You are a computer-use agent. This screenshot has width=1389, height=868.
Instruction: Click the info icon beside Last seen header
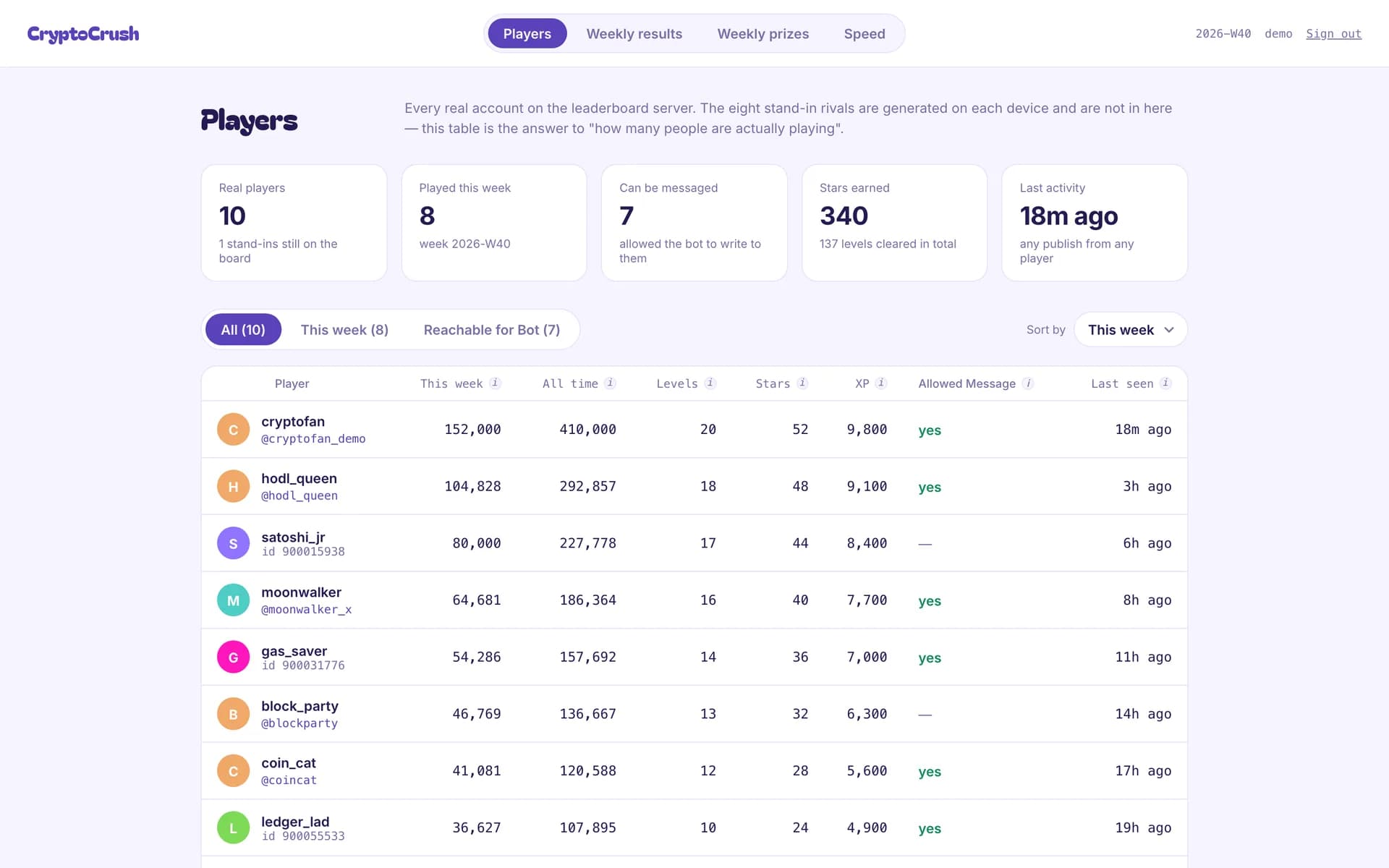point(1165,383)
